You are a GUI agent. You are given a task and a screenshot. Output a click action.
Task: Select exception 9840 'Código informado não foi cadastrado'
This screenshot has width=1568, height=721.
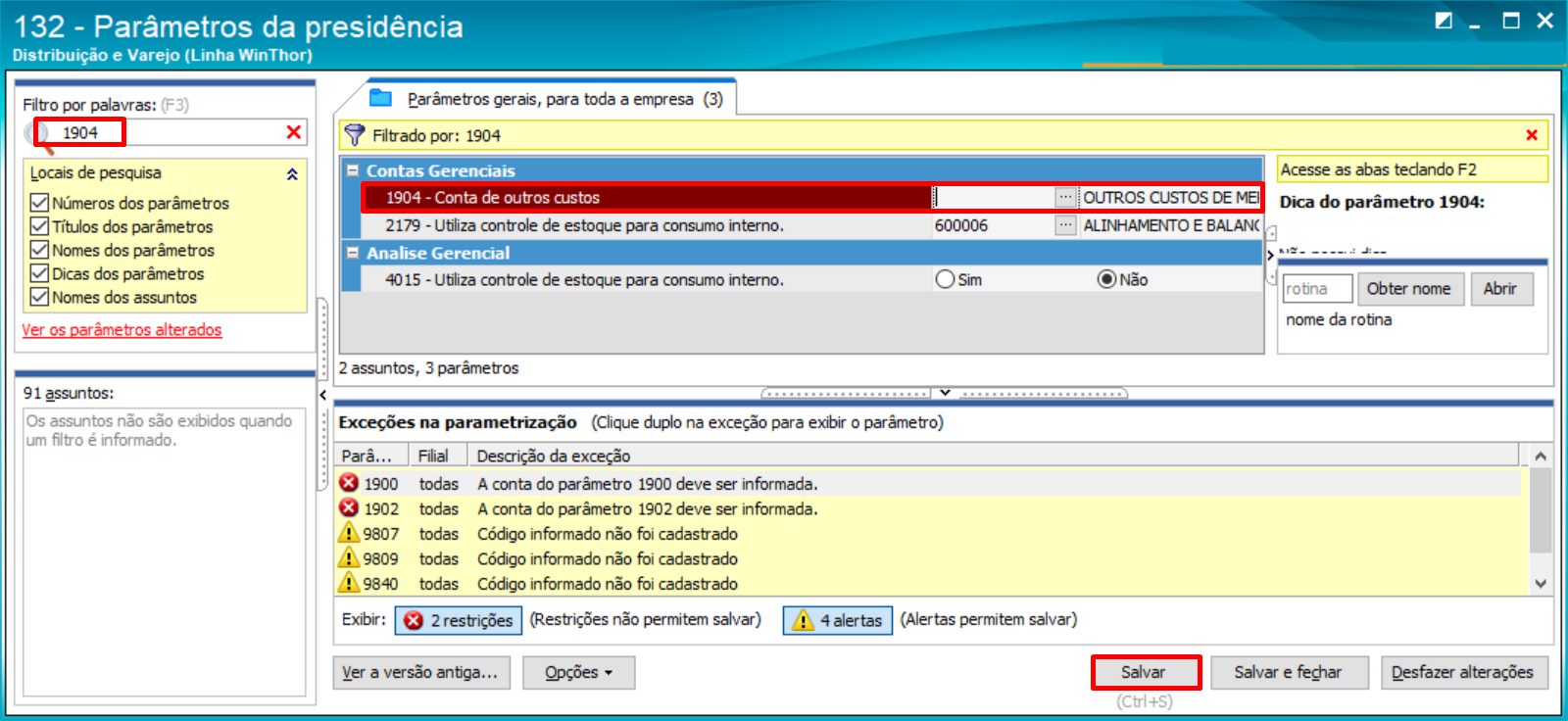(608, 584)
